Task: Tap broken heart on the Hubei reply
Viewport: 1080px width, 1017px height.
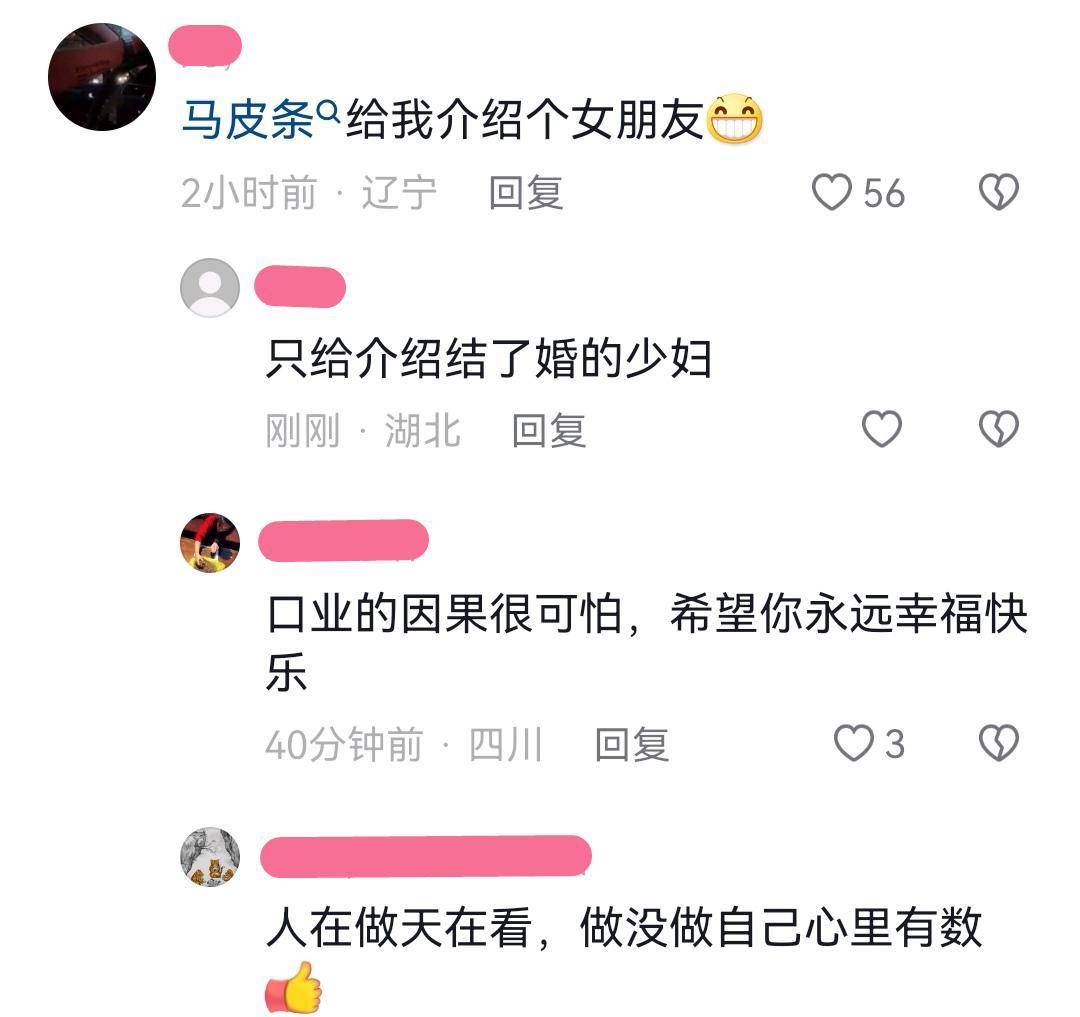Action: (x=999, y=429)
